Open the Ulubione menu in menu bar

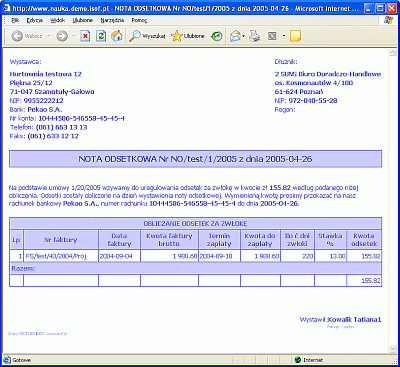(83, 21)
